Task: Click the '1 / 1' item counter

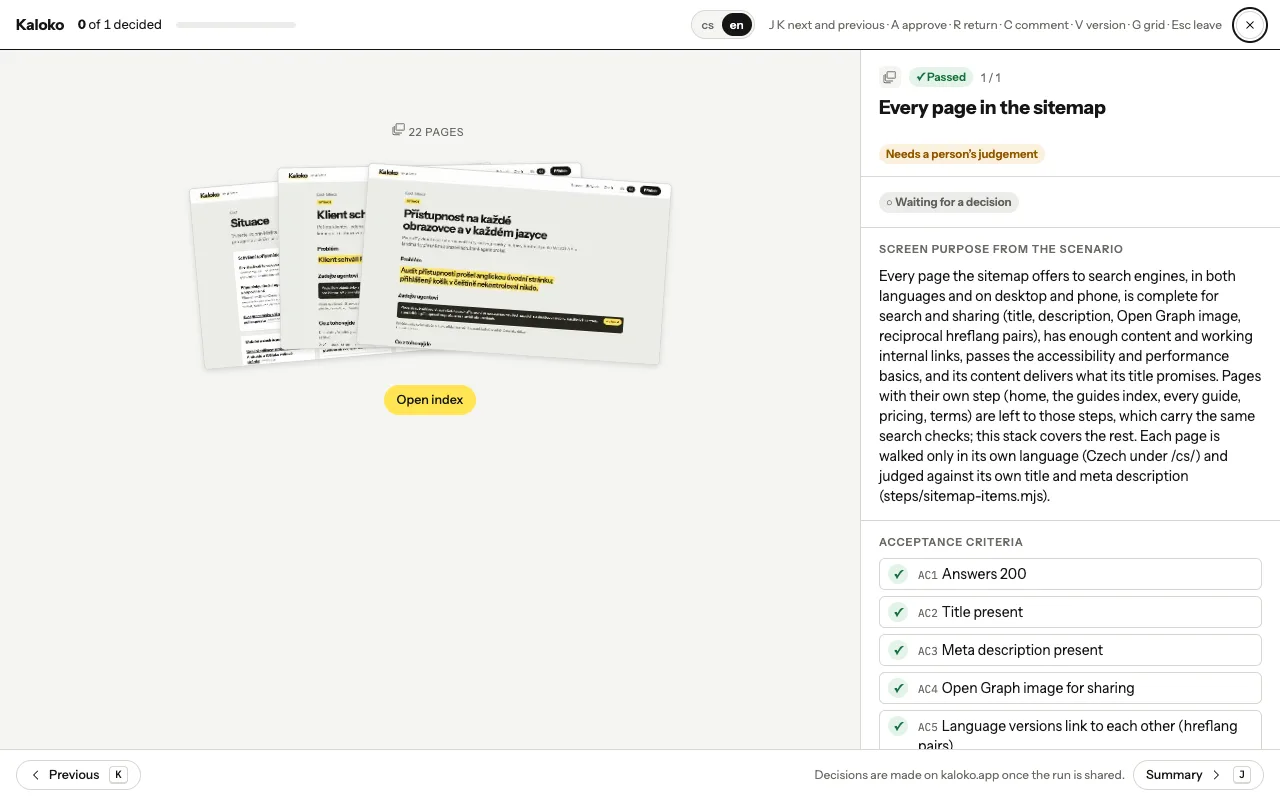Action: (990, 77)
